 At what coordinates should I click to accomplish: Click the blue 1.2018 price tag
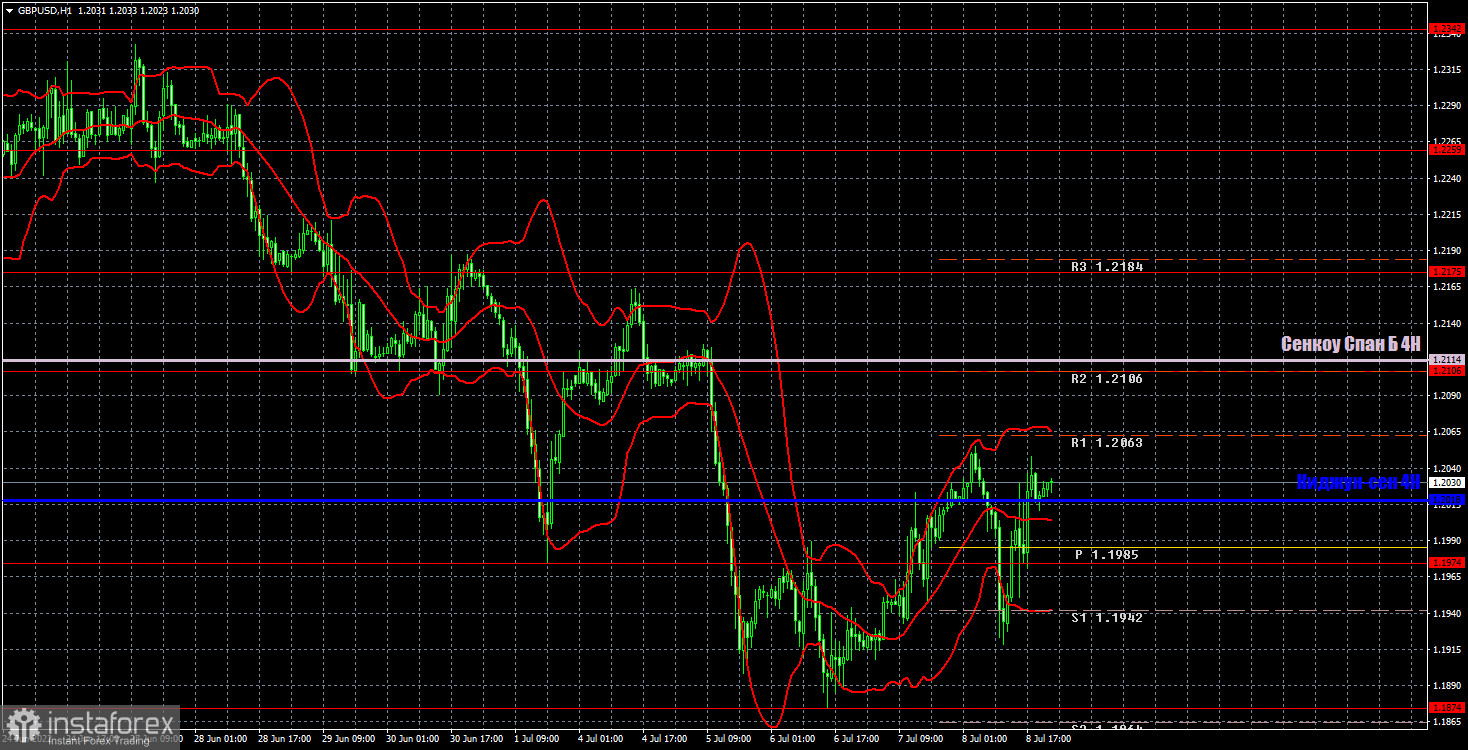(x=1447, y=499)
